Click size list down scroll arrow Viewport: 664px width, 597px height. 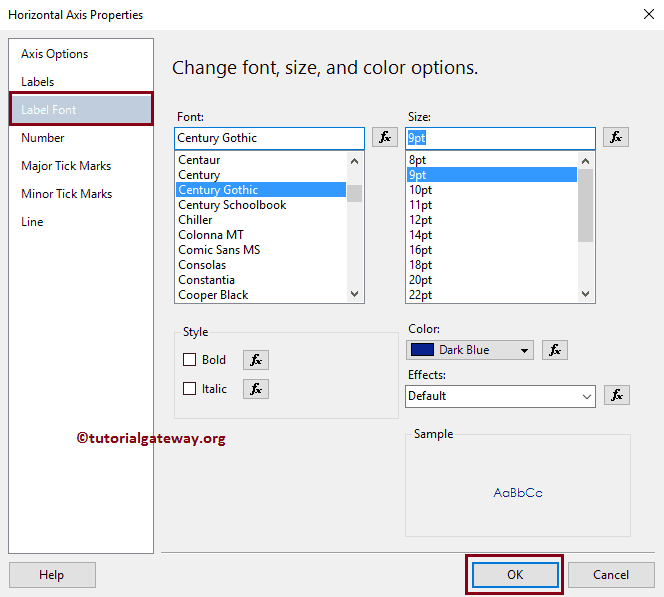point(585,294)
